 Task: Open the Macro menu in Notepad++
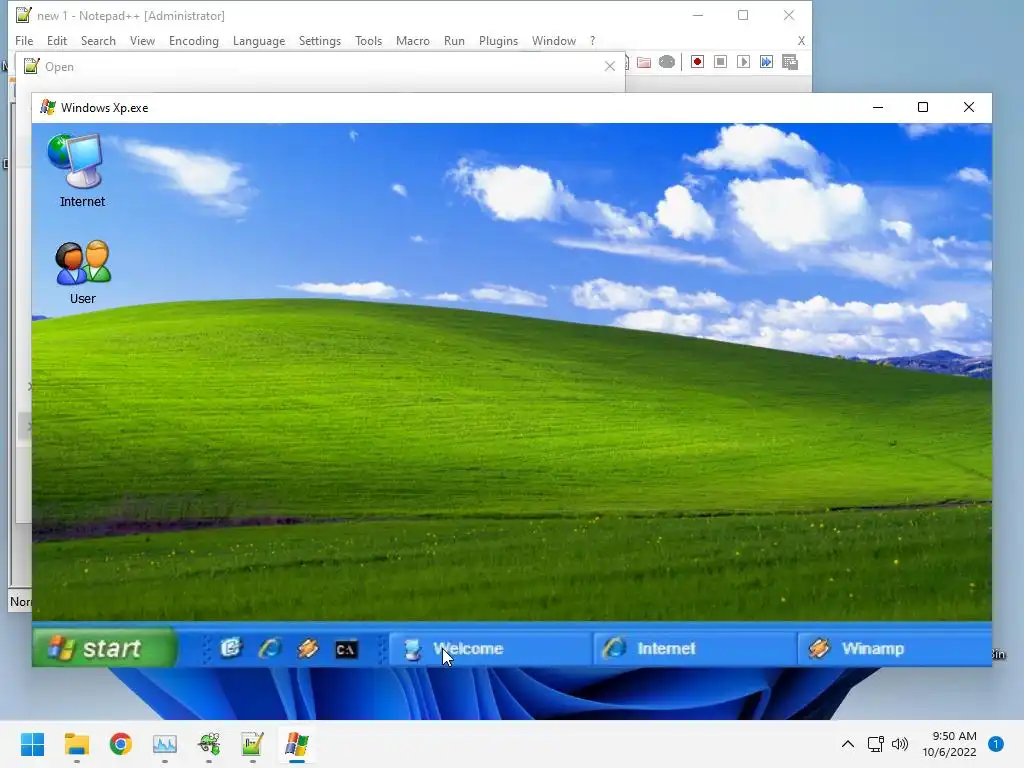click(413, 40)
